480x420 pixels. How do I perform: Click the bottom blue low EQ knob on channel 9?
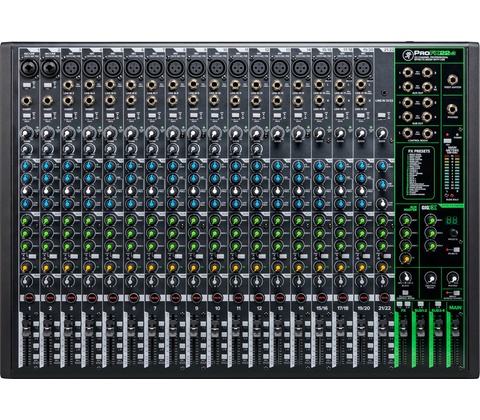tap(194, 204)
